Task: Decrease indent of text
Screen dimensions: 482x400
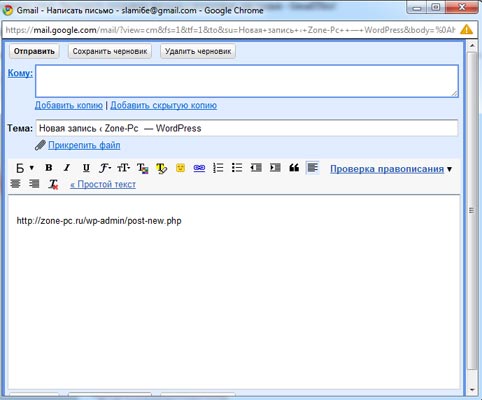Action: (x=256, y=168)
